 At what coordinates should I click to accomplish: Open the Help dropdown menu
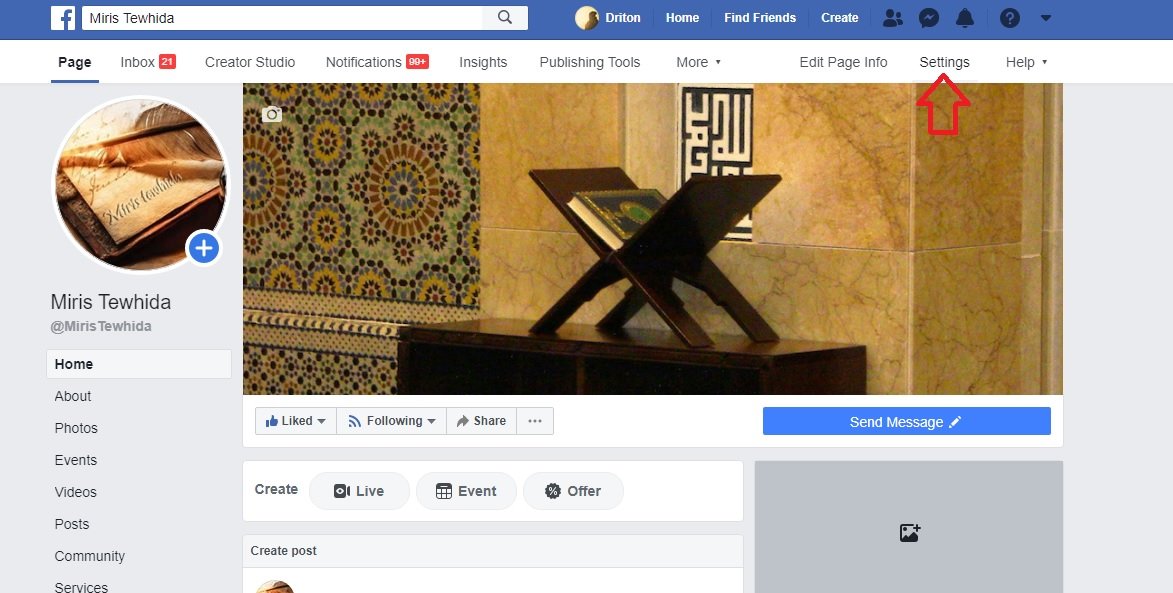[1026, 62]
